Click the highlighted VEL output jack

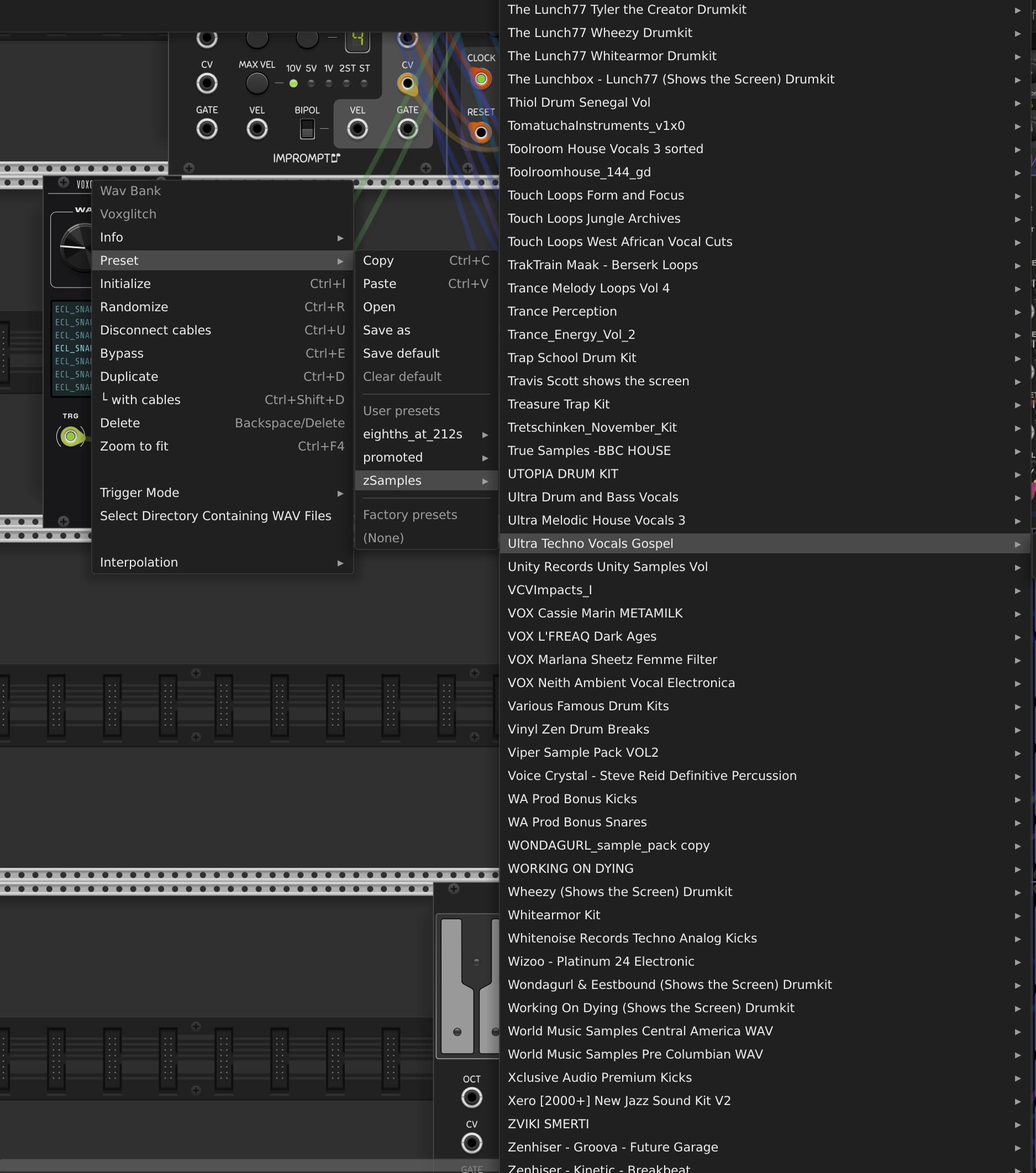[x=357, y=129]
